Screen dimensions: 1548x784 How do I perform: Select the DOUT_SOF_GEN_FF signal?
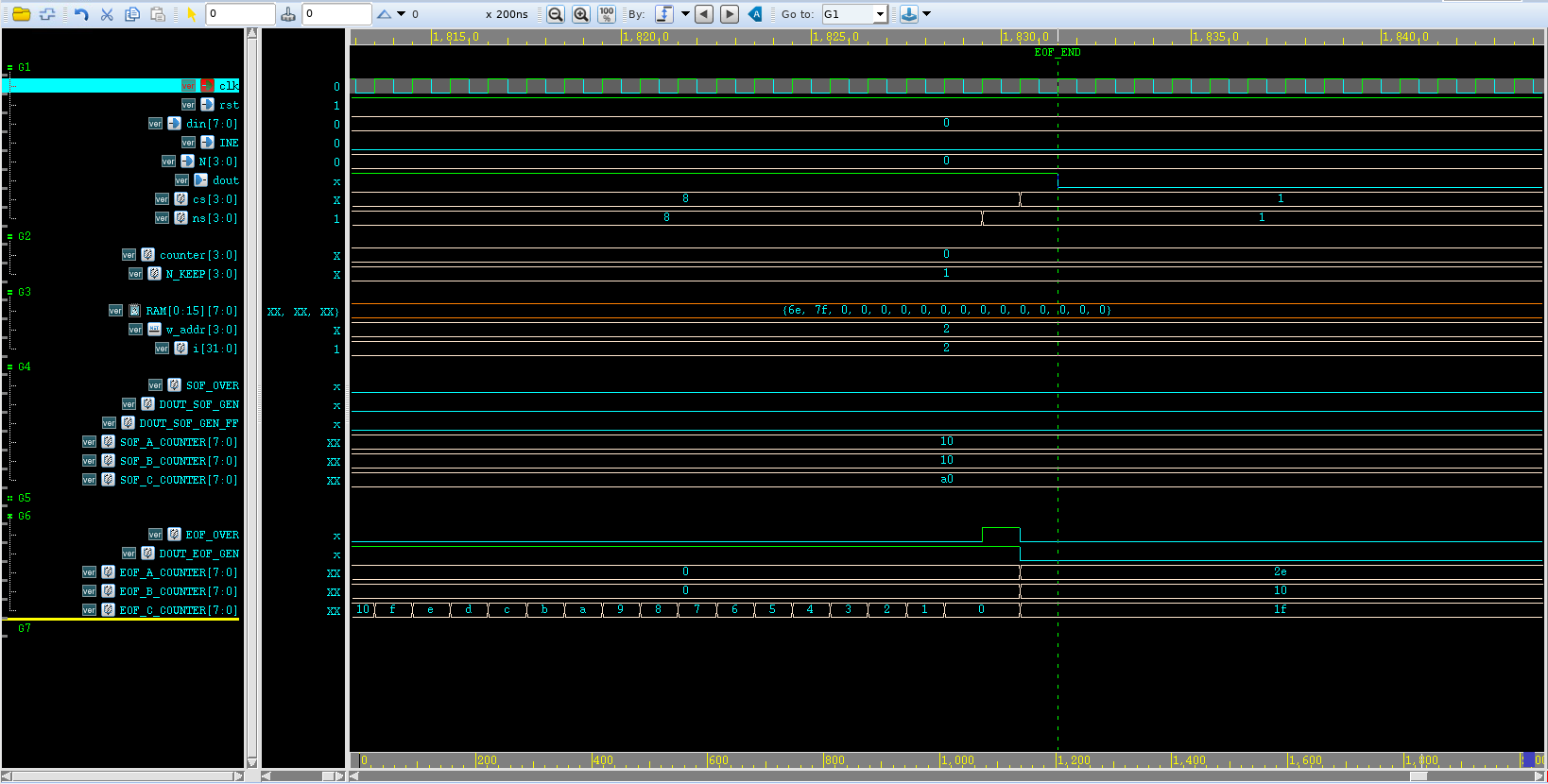189,423
